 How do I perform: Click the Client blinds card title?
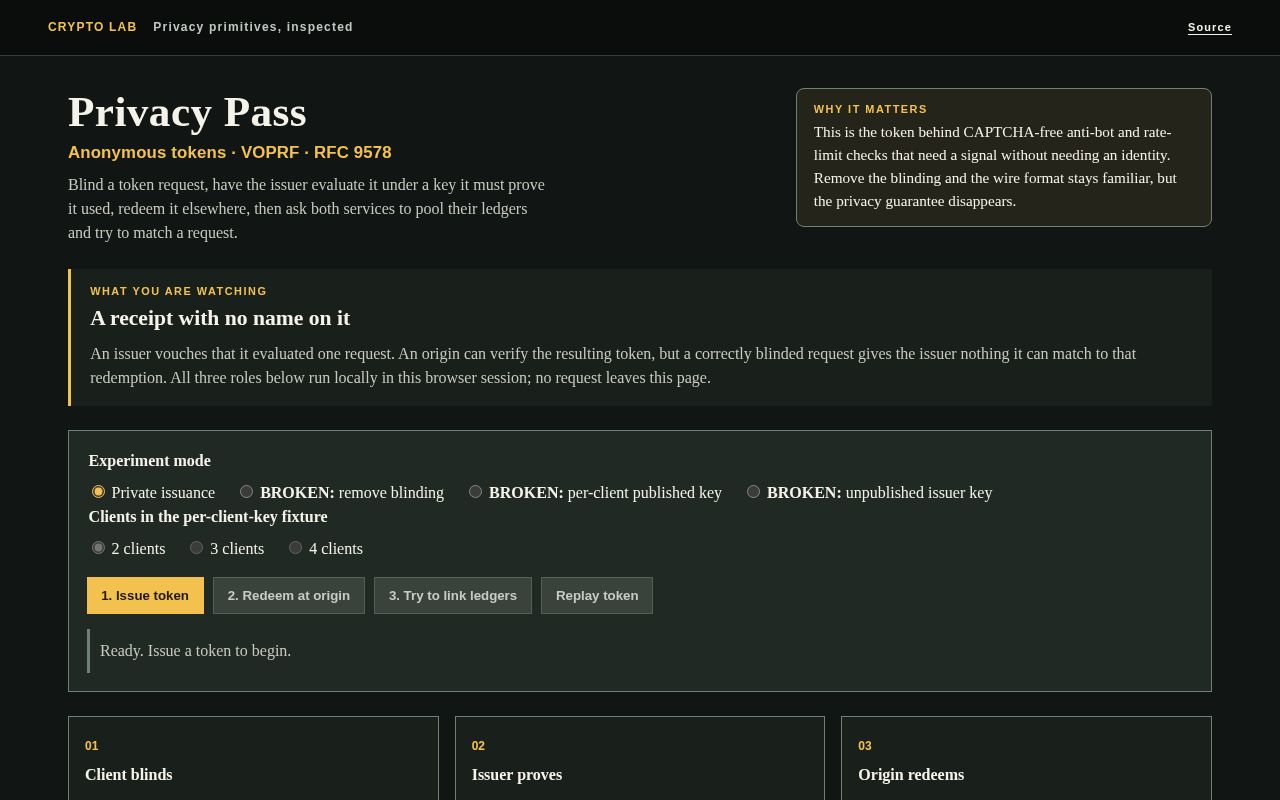pos(129,775)
